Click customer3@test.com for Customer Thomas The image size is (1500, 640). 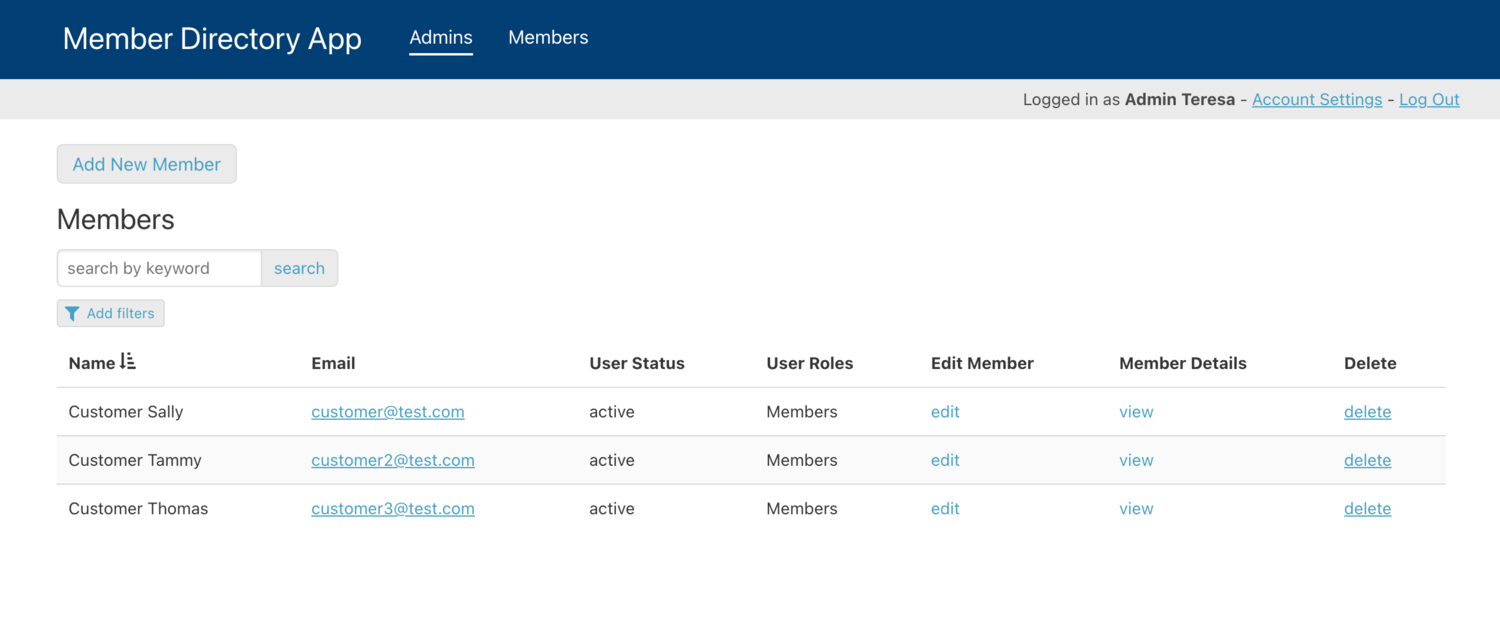point(392,508)
